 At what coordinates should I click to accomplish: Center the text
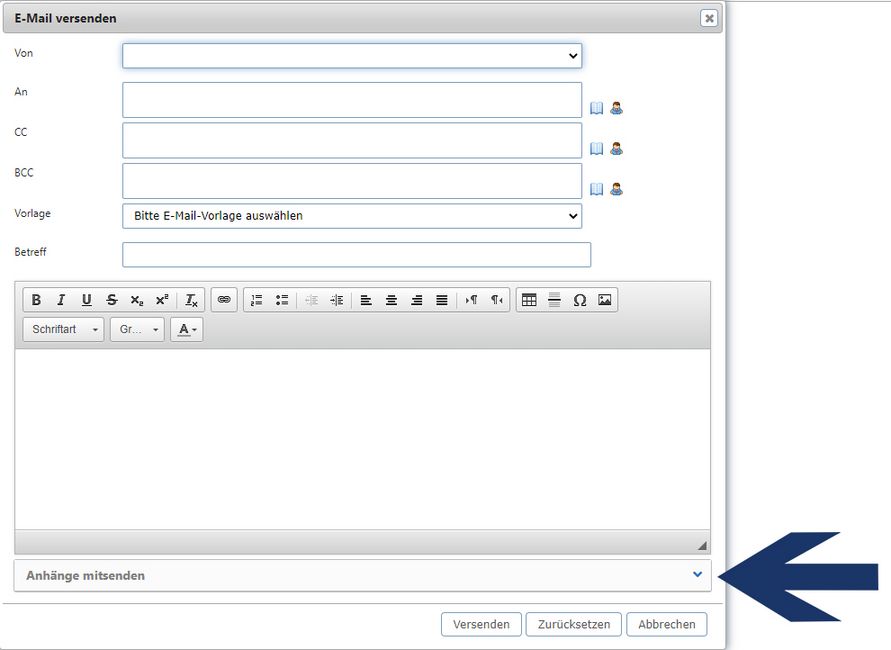click(x=392, y=300)
